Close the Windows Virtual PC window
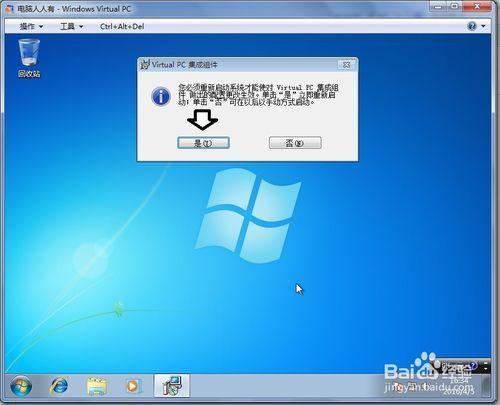Viewport: 500px width, 405px height. coord(477,6)
